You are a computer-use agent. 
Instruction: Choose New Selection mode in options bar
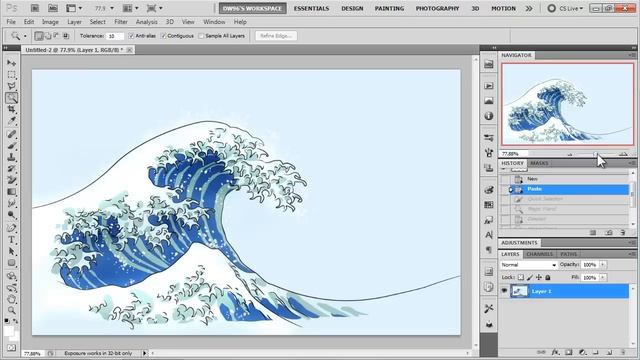click(x=38, y=36)
